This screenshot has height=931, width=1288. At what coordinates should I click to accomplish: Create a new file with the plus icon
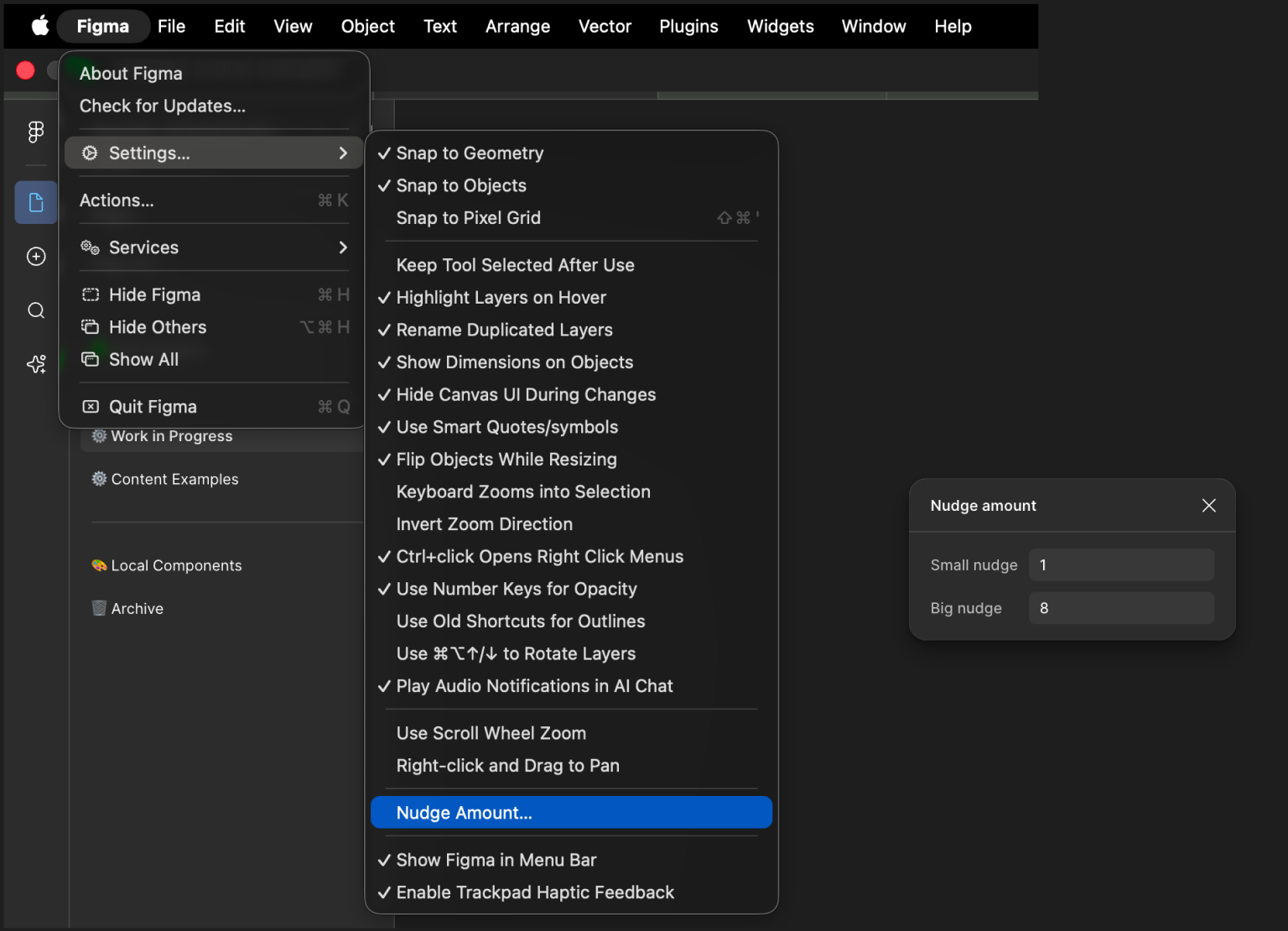tap(35, 256)
